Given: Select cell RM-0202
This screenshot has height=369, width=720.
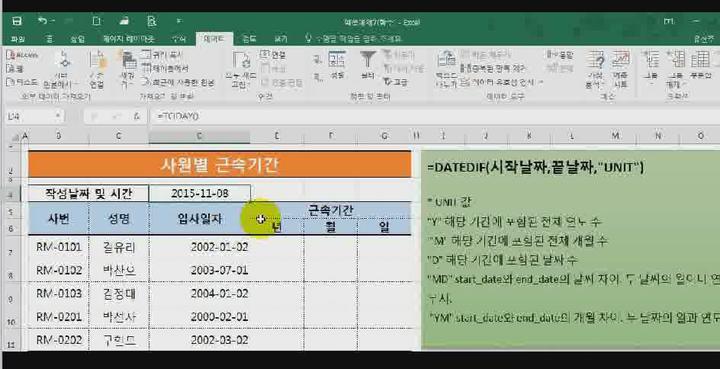Looking at the screenshot, I should pyautogui.click(x=58, y=340).
